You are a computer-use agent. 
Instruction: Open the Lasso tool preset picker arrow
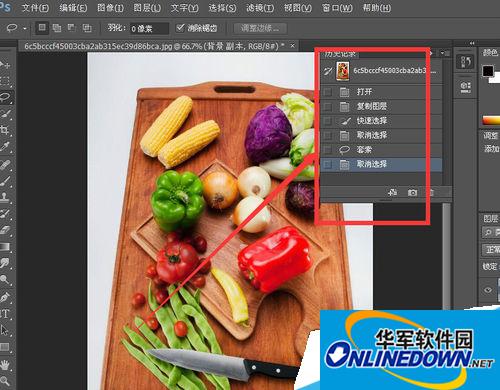(25, 28)
